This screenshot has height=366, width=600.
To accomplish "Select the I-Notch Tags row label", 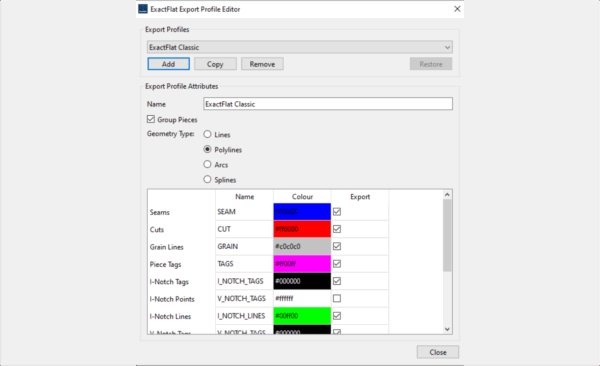I will 169,282.
